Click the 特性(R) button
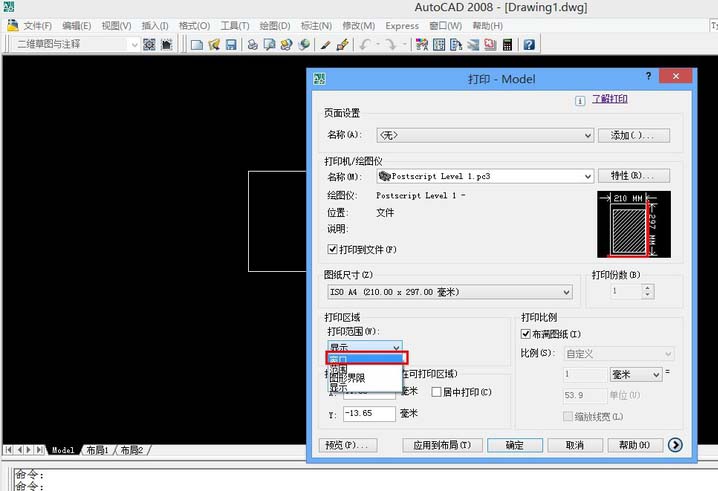718x491 pixels. pos(634,176)
